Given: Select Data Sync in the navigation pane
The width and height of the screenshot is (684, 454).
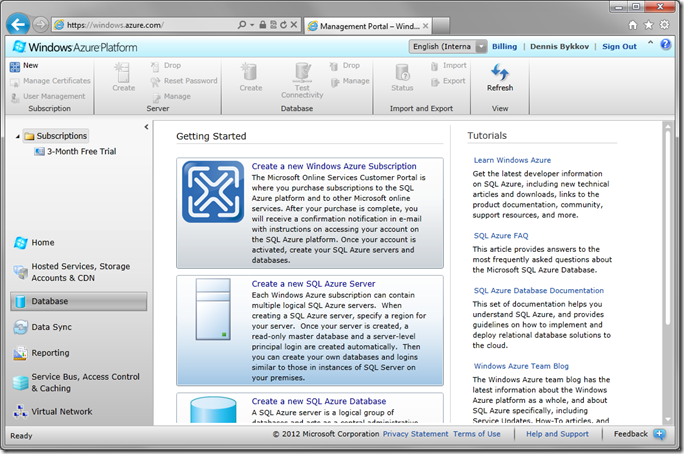Looking at the screenshot, I should click(x=50, y=327).
